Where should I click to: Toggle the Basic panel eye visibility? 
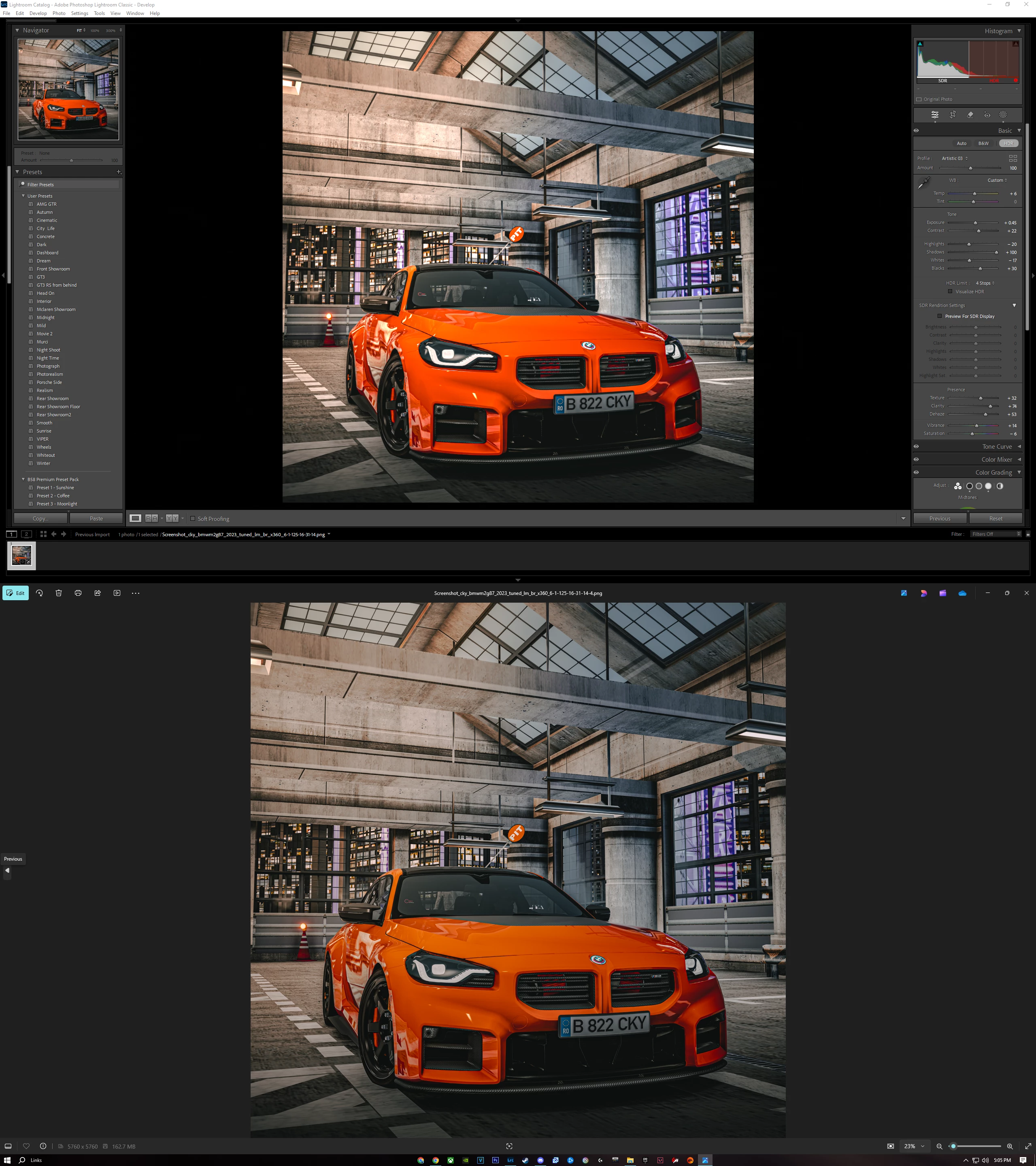[x=916, y=131]
